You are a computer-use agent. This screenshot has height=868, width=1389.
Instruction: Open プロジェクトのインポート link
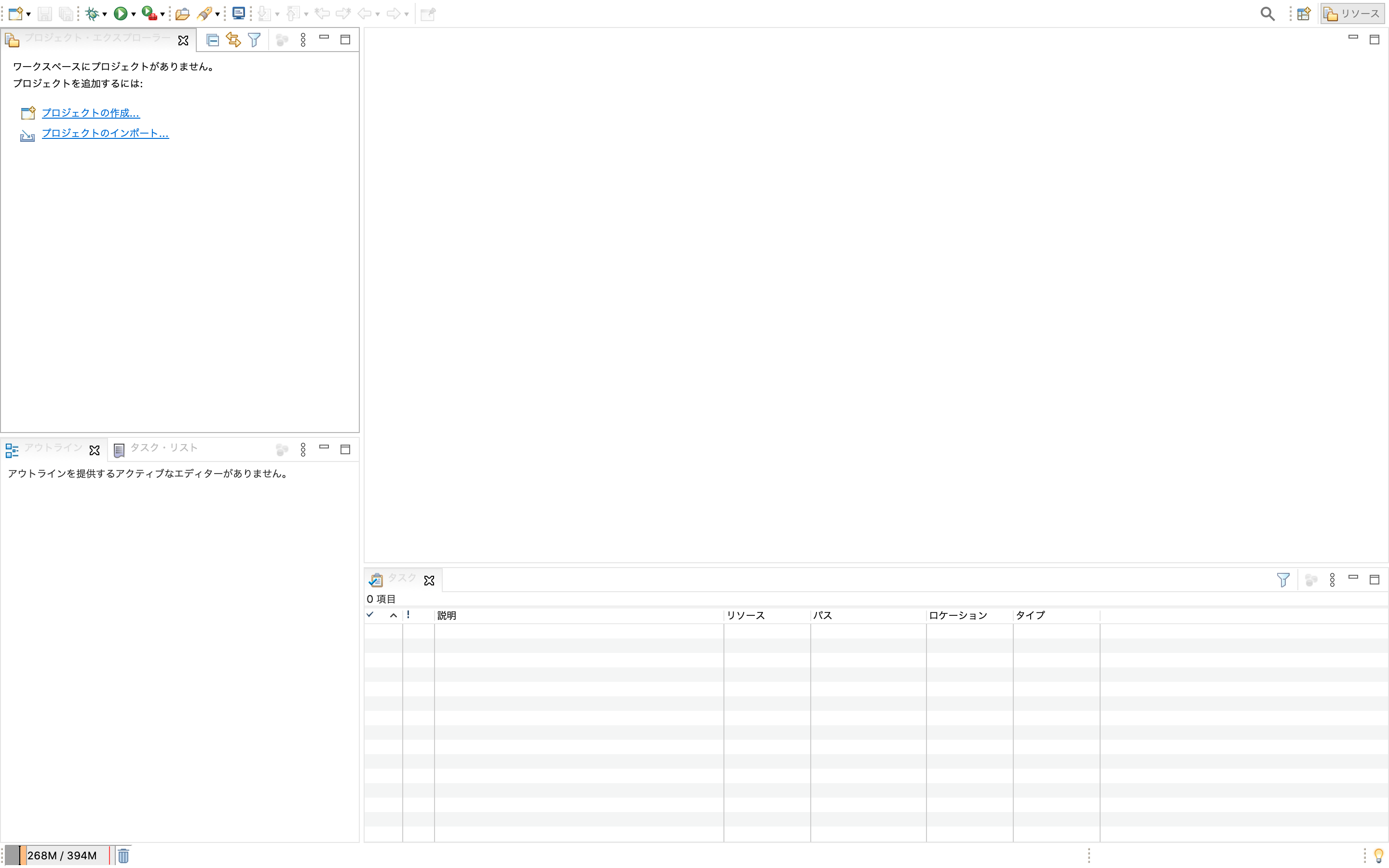click(x=105, y=133)
